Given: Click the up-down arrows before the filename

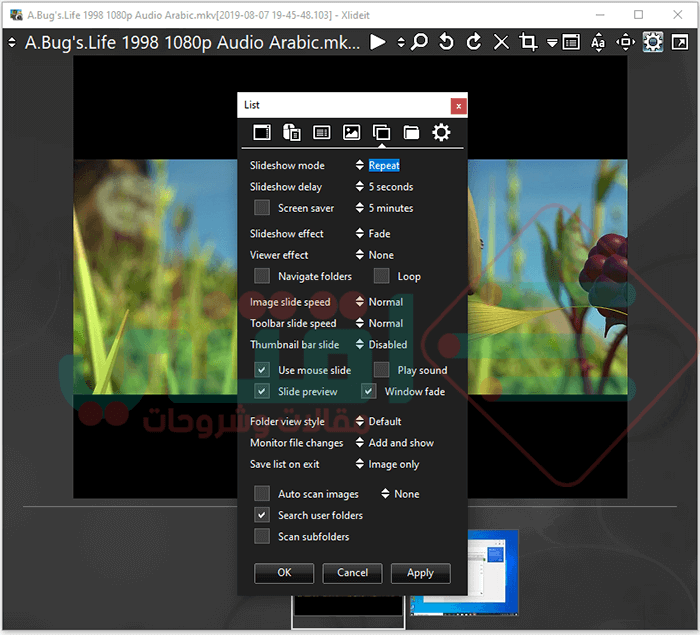Looking at the screenshot, I should pyautogui.click(x=12, y=42).
